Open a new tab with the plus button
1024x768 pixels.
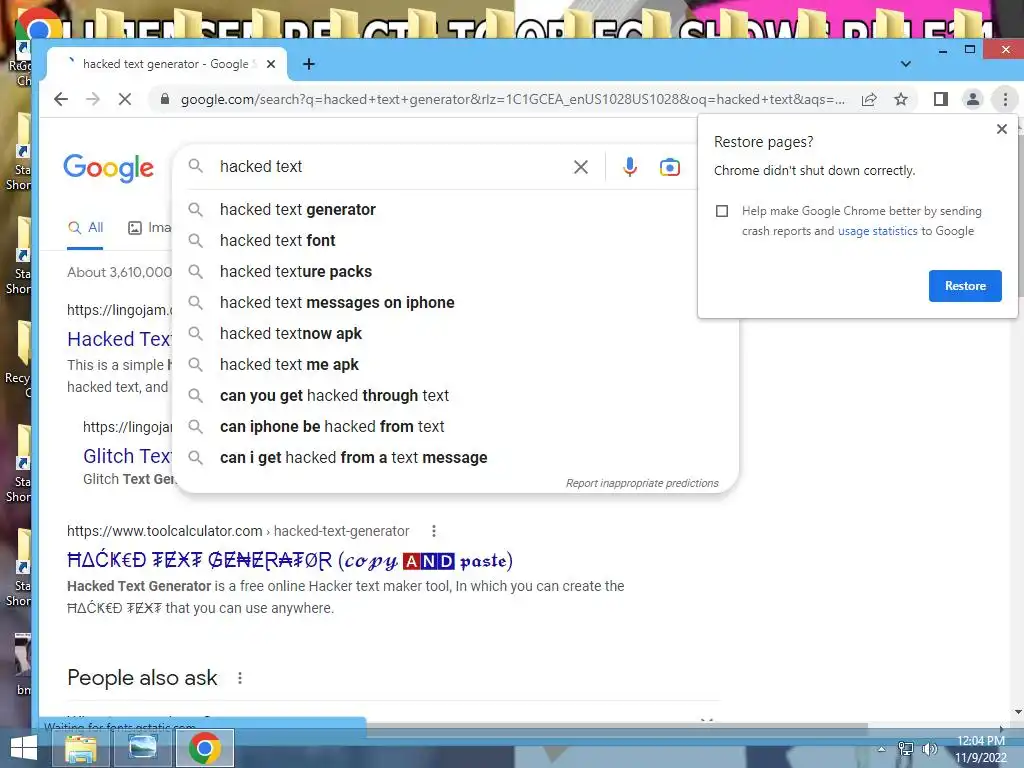click(309, 64)
